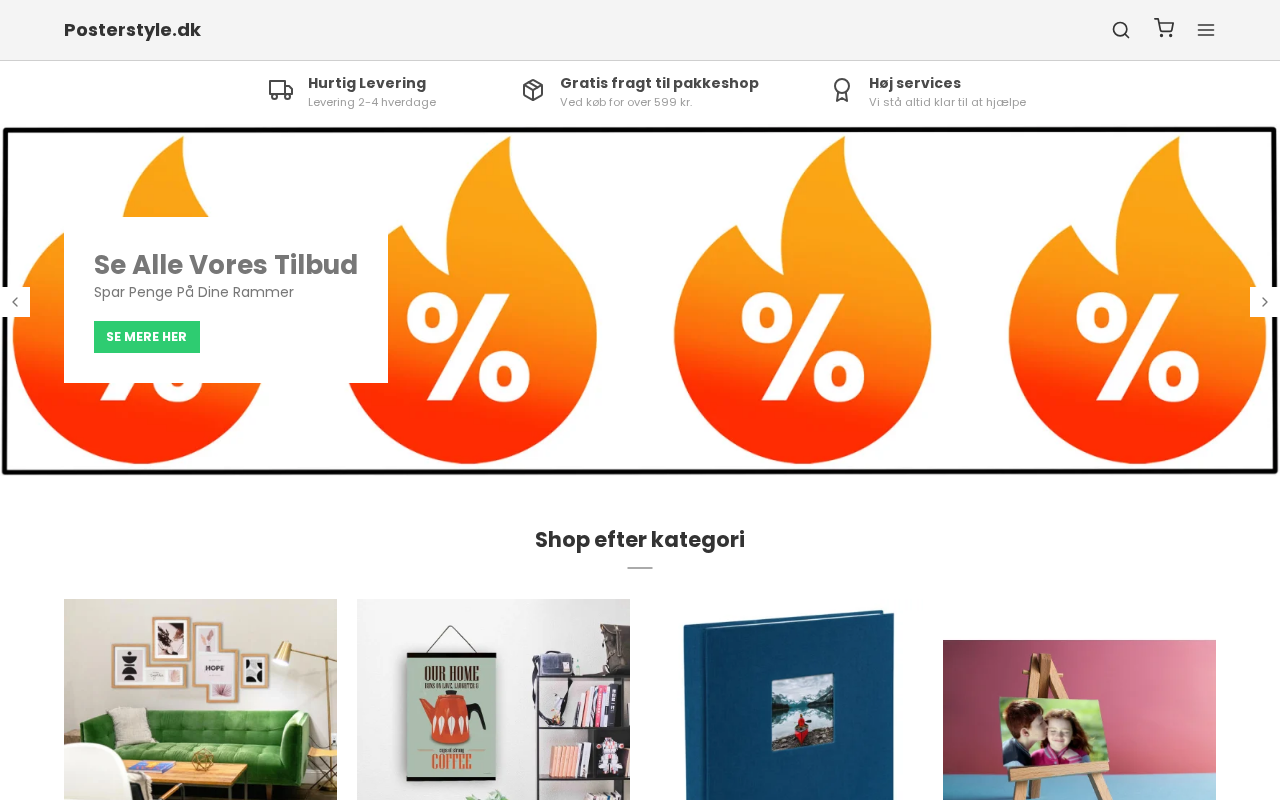Go to next banner slide

[1265, 302]
